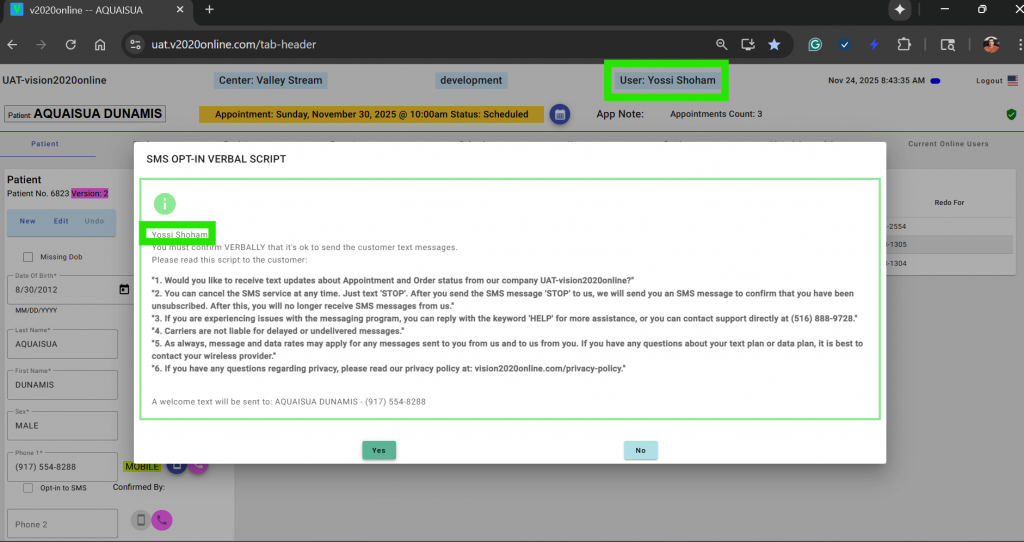
Task: Confirm SMS opt-in with Yes button
Action: 379,450
